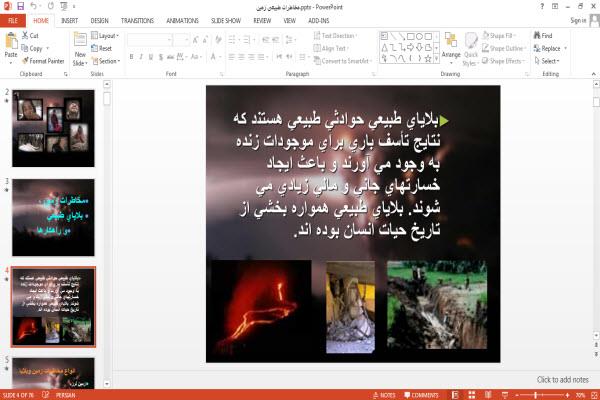Screen dimensions: 600x400
Task: Click PERSIAN language indicator in status bar
Action: coord(65,395)
